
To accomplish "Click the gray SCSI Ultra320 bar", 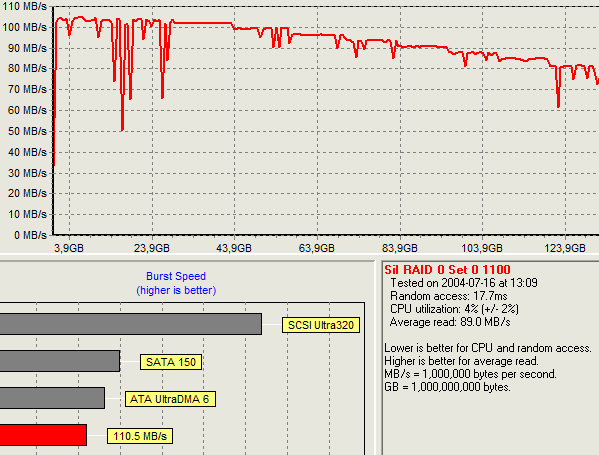I will click(131, 324).
